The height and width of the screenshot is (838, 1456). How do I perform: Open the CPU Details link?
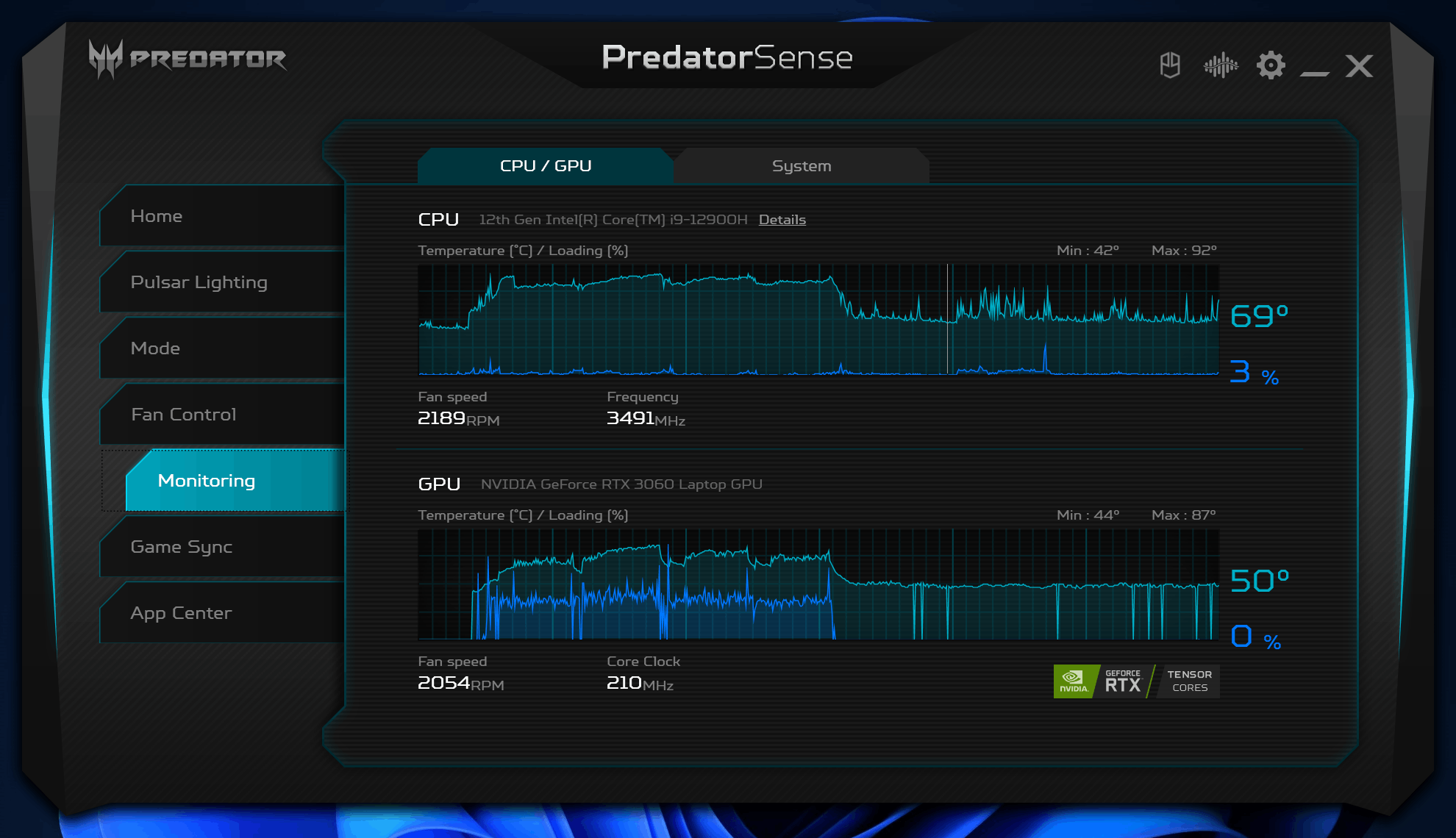(x=782, y=220)
